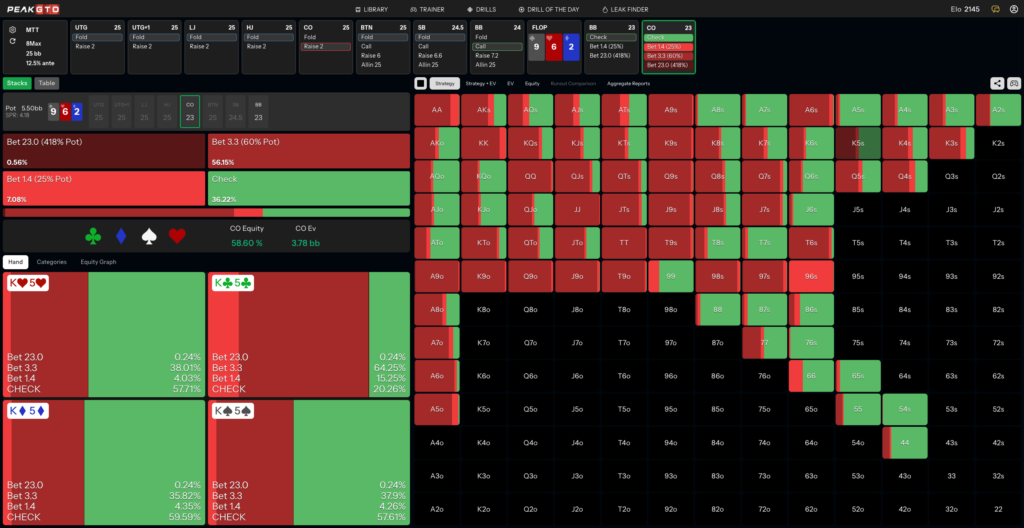Select the BB seat with 23 stack
This screenshot has width=1024, height=528.
pyautogui.click(x=258, y=112)
